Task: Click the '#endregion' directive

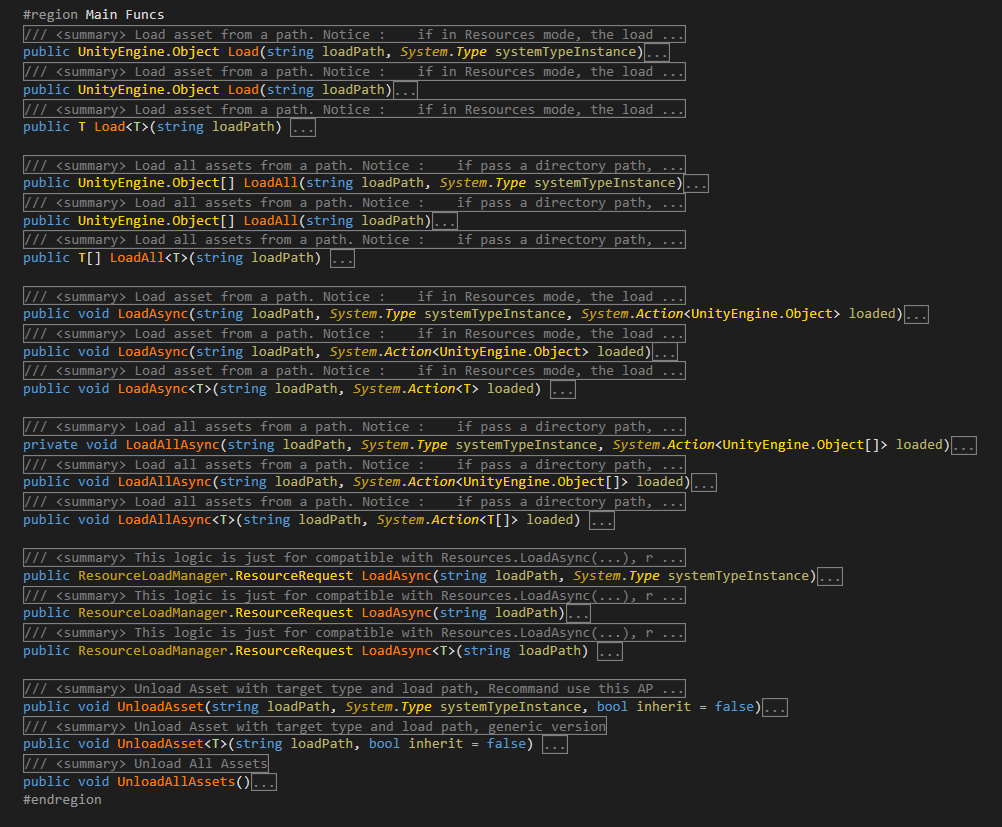Action: 62,800
